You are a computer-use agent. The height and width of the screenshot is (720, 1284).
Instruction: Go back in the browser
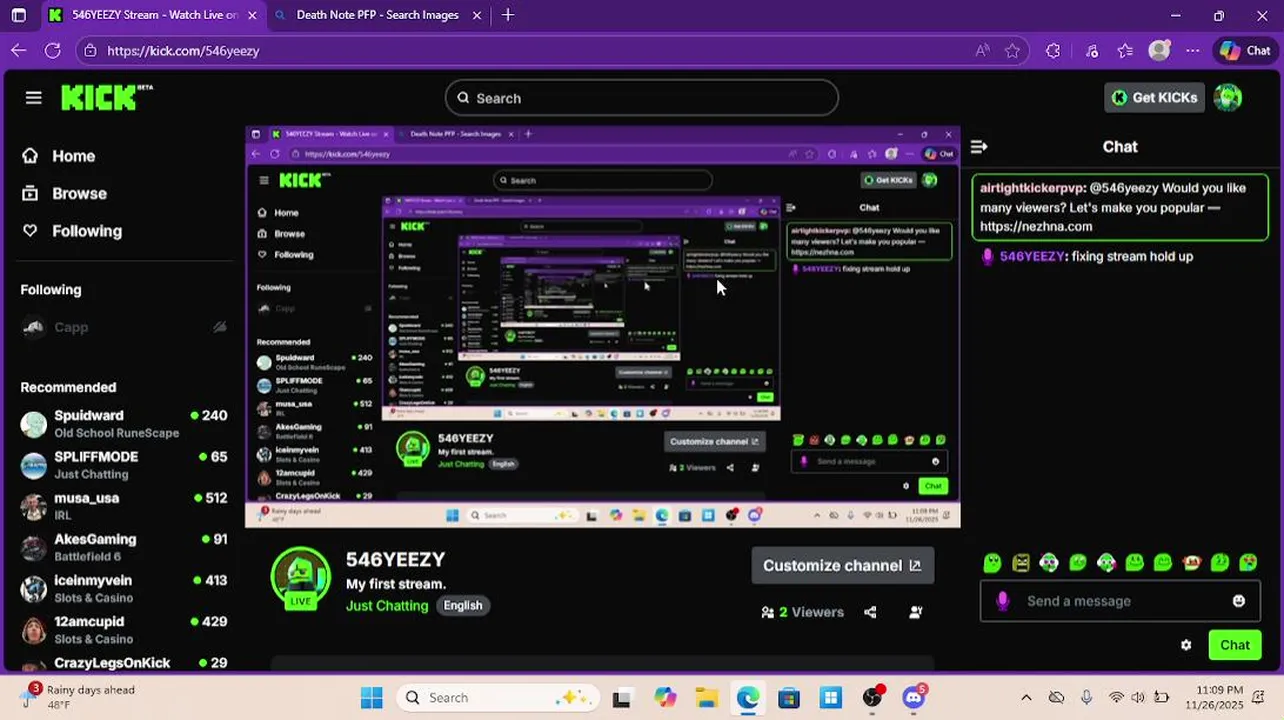click(x=19, y=50)
